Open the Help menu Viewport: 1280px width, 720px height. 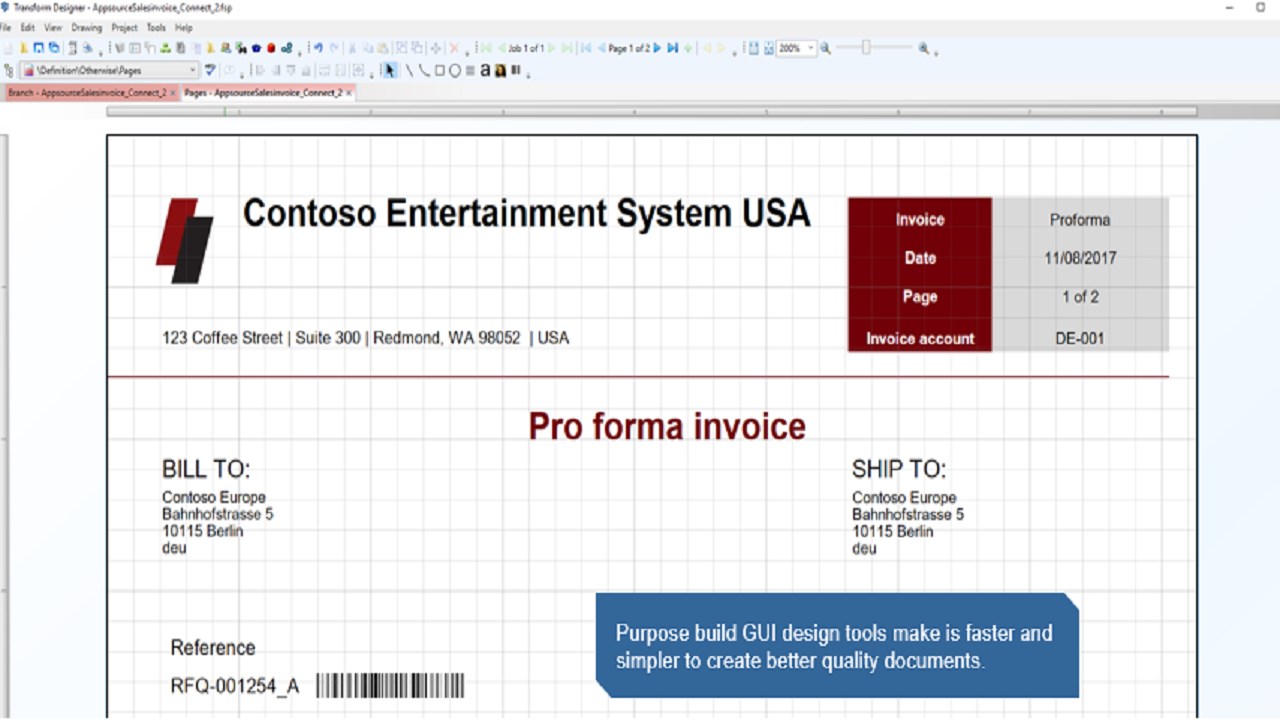(184, 28)
